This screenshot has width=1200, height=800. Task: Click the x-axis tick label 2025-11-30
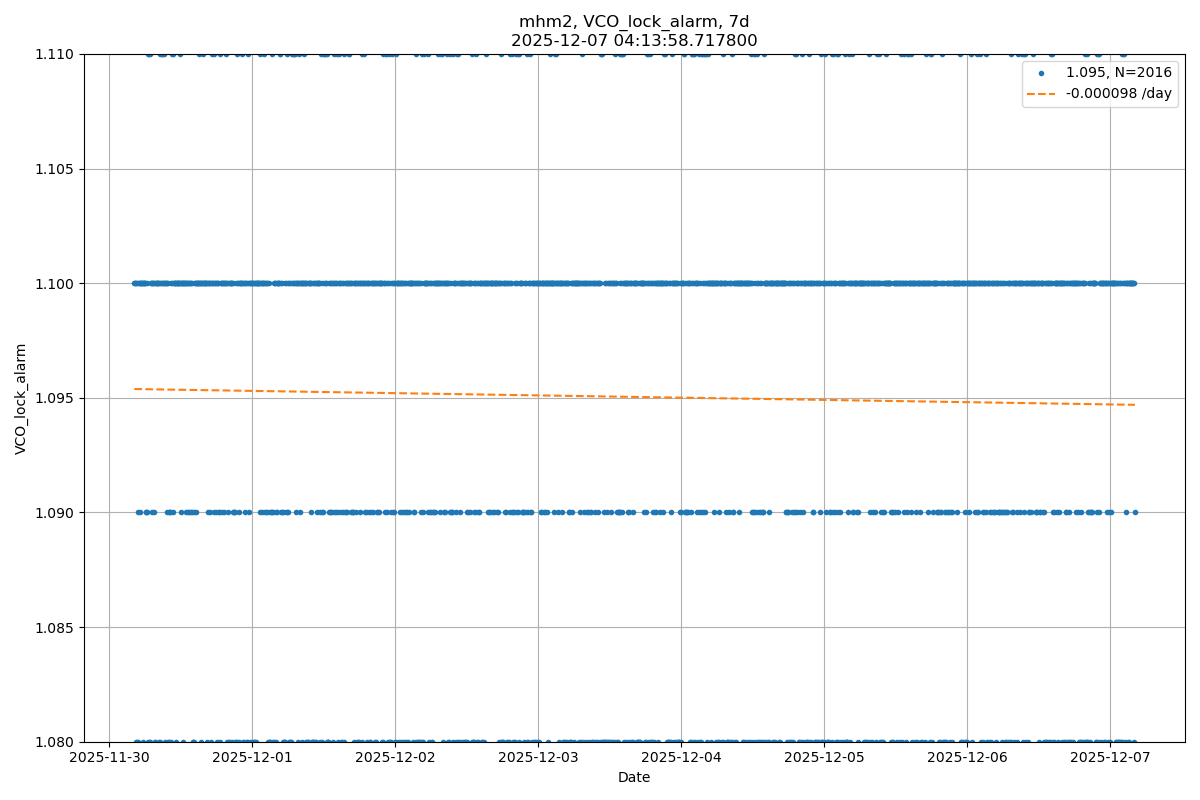click(109, 758)
